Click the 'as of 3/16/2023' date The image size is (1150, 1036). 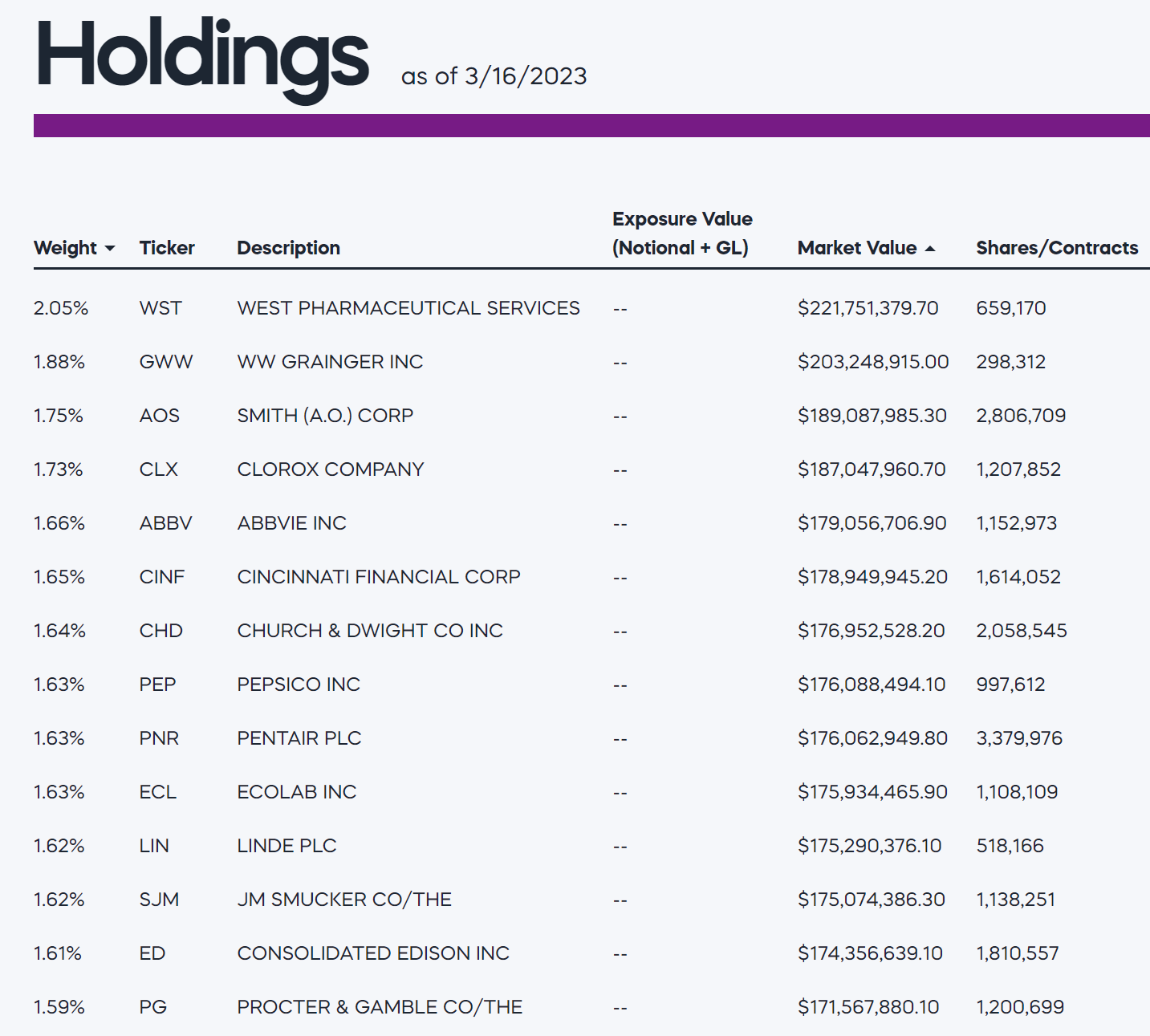click(494, 76)
